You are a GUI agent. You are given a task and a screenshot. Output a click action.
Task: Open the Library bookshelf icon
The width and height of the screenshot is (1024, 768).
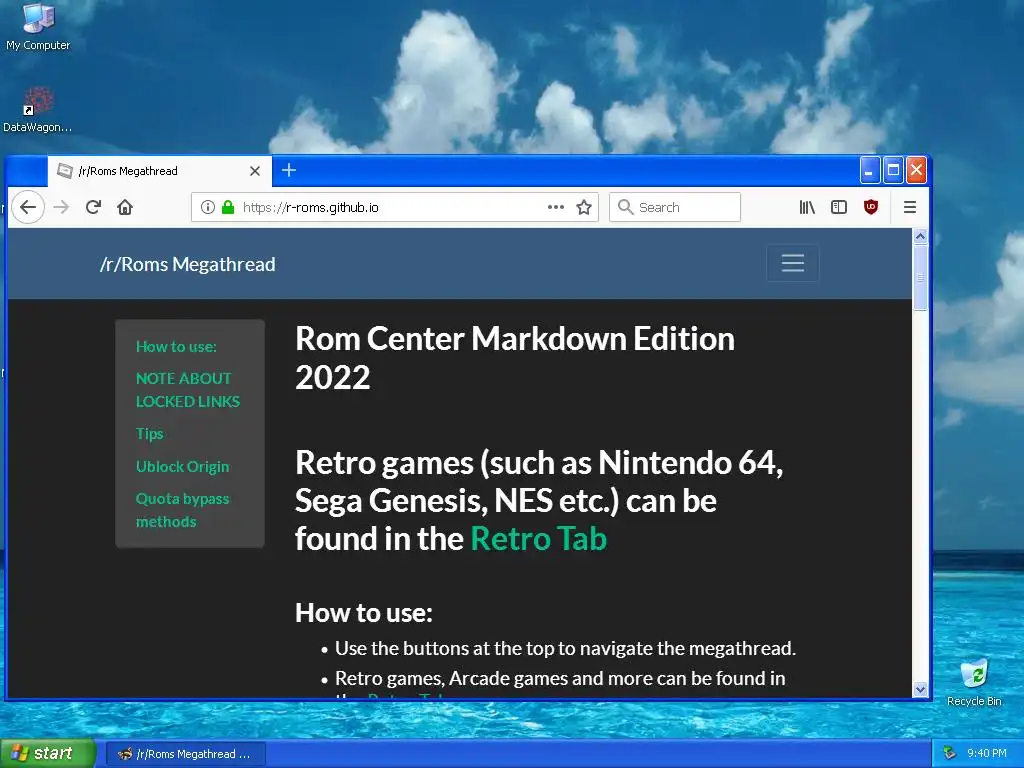tap(807, 207)
